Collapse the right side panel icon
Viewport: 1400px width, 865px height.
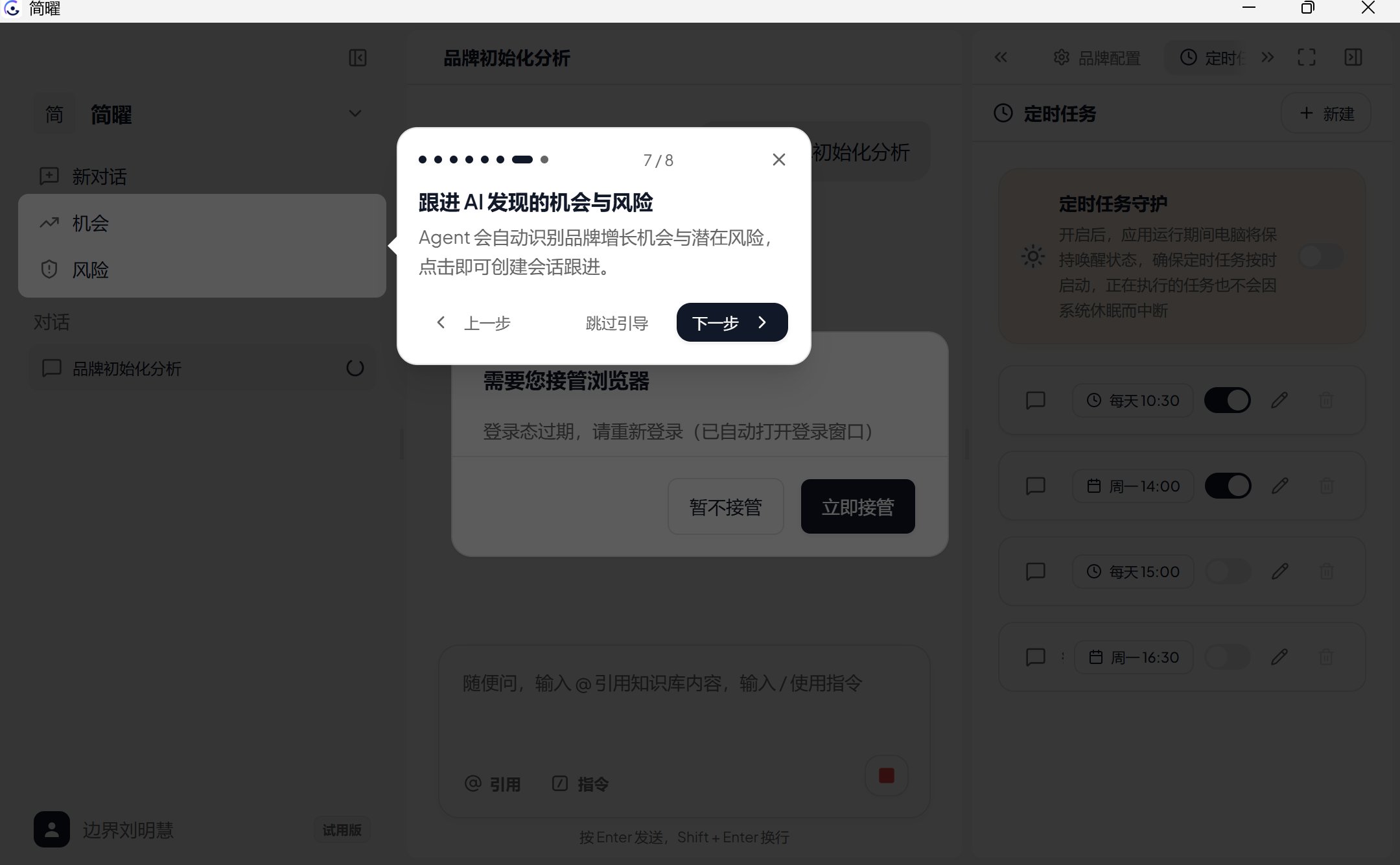click(1353, 57)
